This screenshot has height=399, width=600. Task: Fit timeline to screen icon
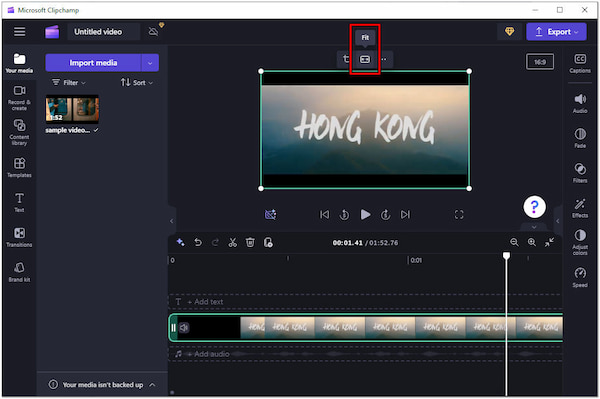[x=549, y=242]
